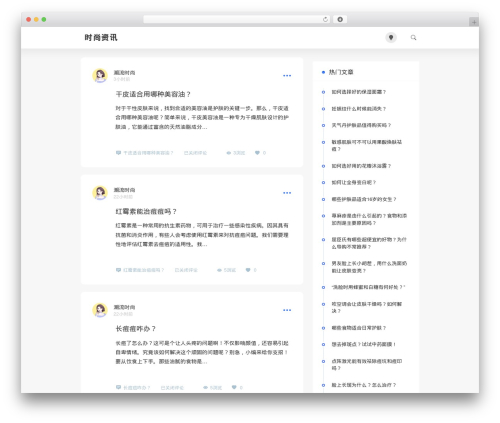500x423 pixels.
Task: Click excerpt text of 长痘痘咋办 post
Action: click(x=202, y=352)
